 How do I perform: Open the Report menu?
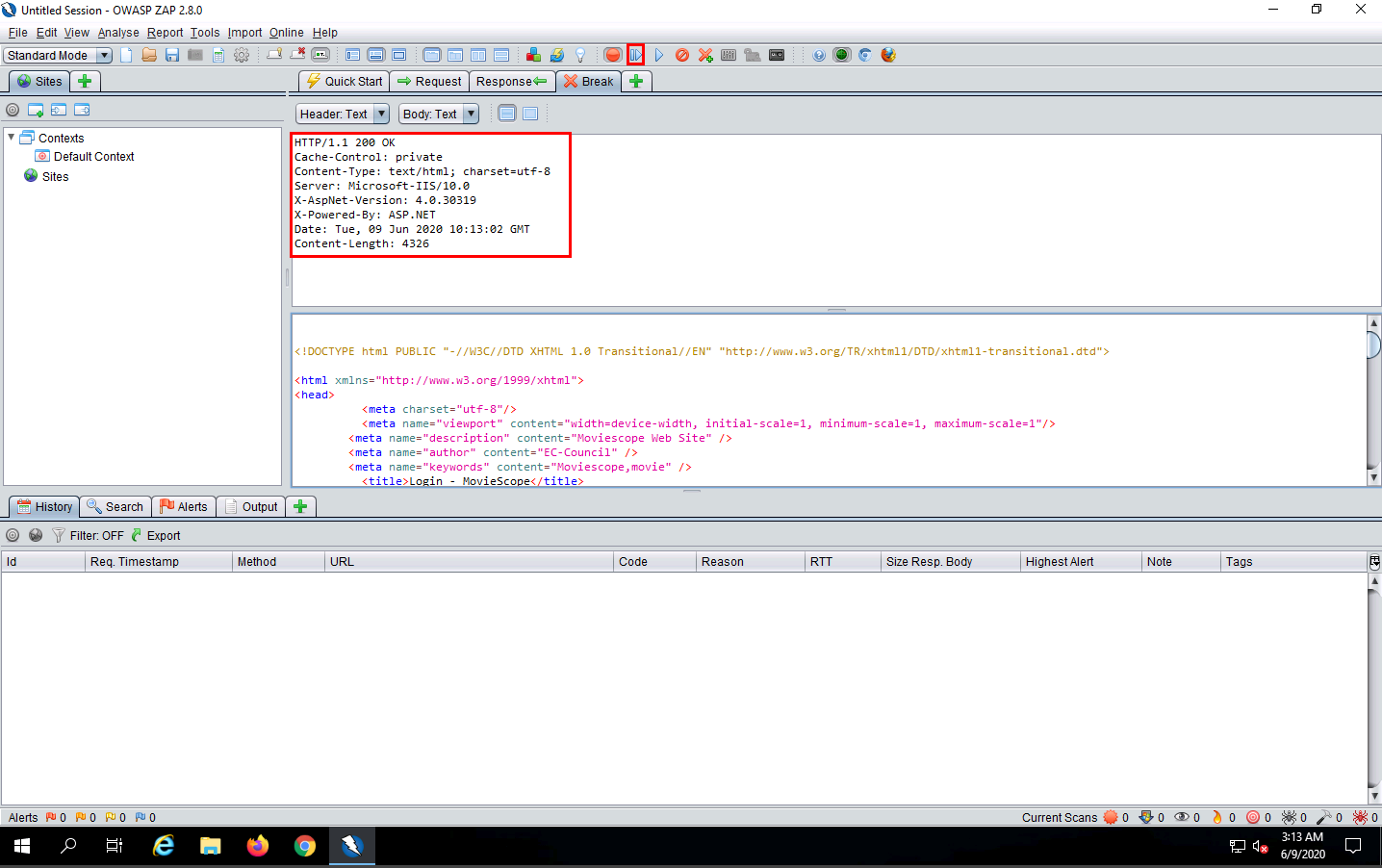point(165,32)
